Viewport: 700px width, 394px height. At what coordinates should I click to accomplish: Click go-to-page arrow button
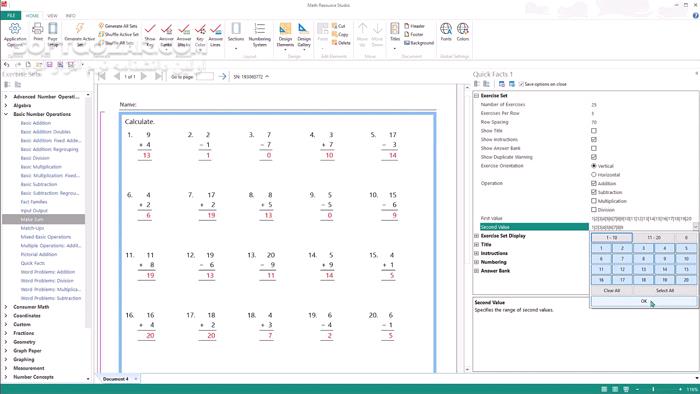(x=222, y=76)
